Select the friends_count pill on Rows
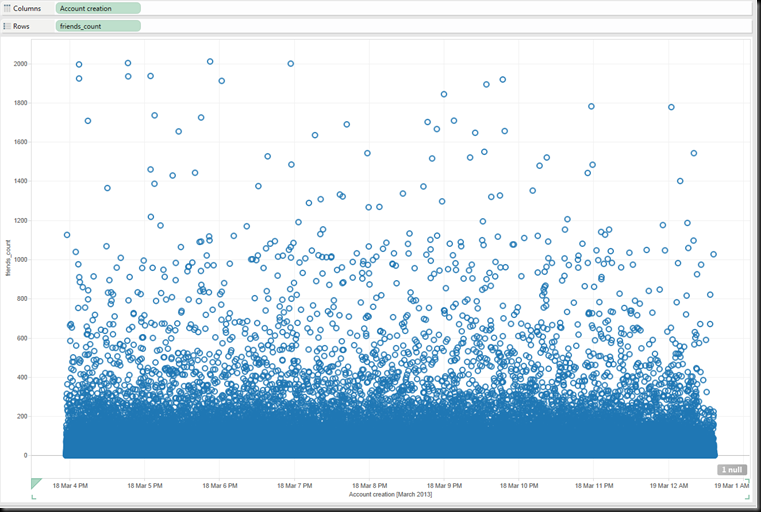This screenshot has height=512, width=761. tap(98, 26)
